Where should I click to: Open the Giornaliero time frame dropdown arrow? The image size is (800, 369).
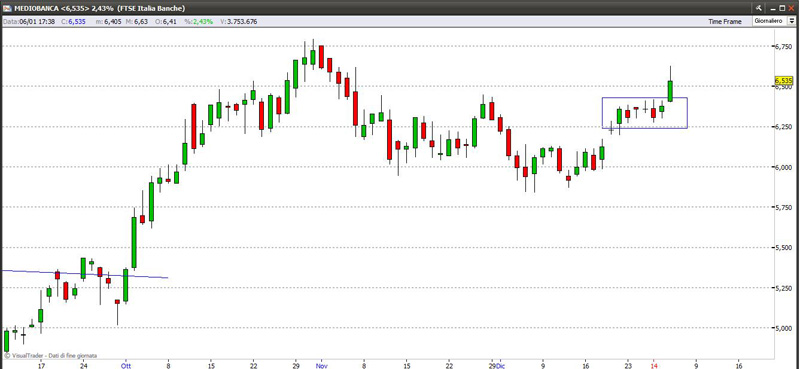coord(791,21)
